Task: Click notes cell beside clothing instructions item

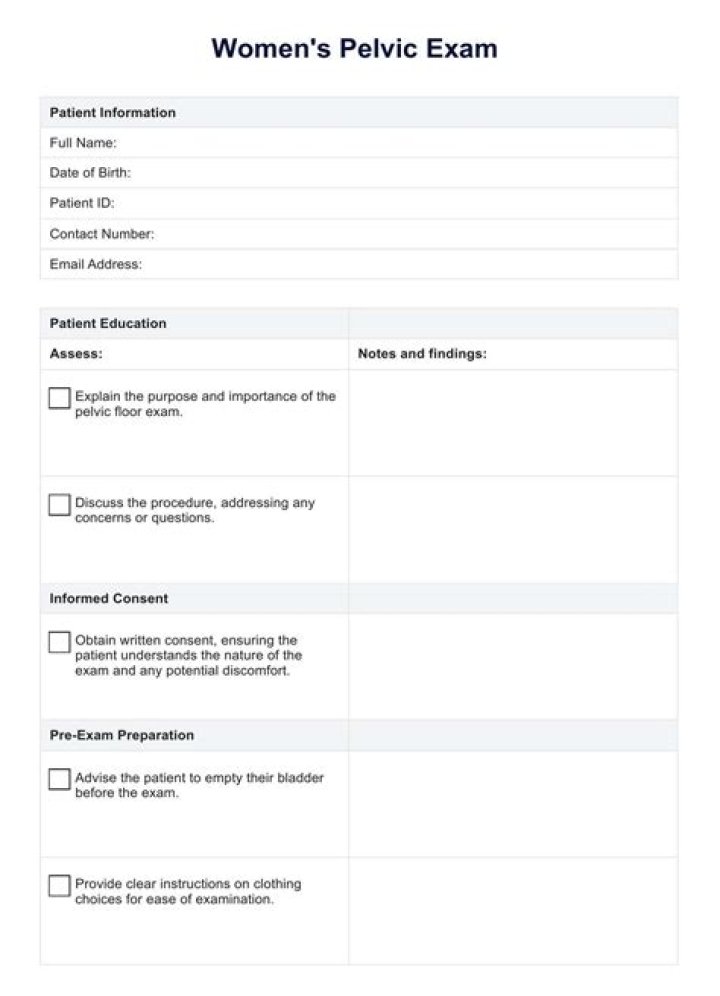Action: coord(513,911)
